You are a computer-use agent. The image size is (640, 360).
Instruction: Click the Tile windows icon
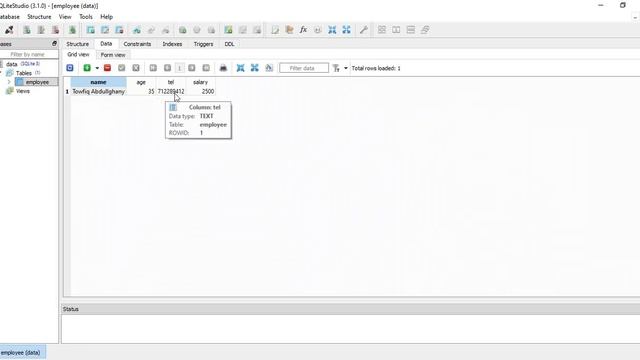[382, 30]
